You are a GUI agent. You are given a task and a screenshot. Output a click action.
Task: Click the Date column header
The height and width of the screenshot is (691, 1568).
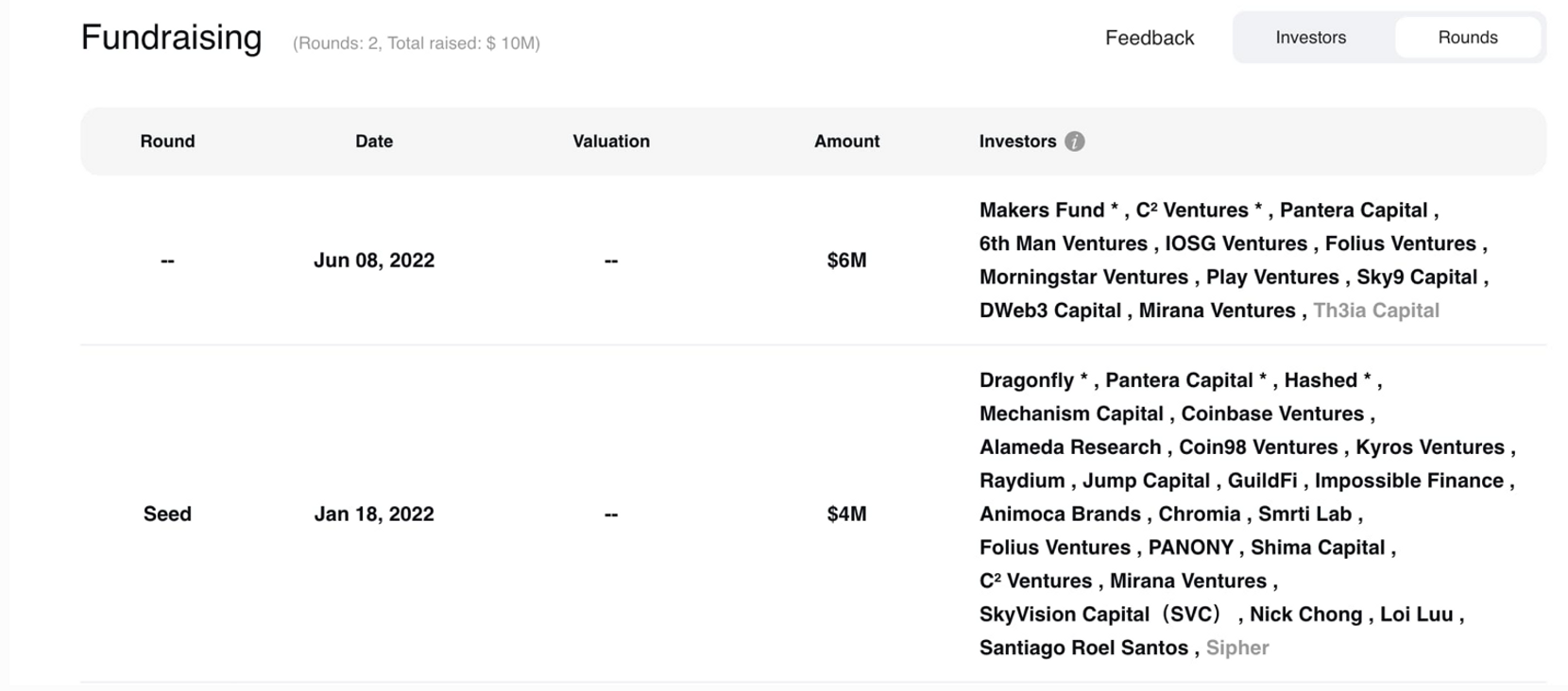(x=374, y=142)
